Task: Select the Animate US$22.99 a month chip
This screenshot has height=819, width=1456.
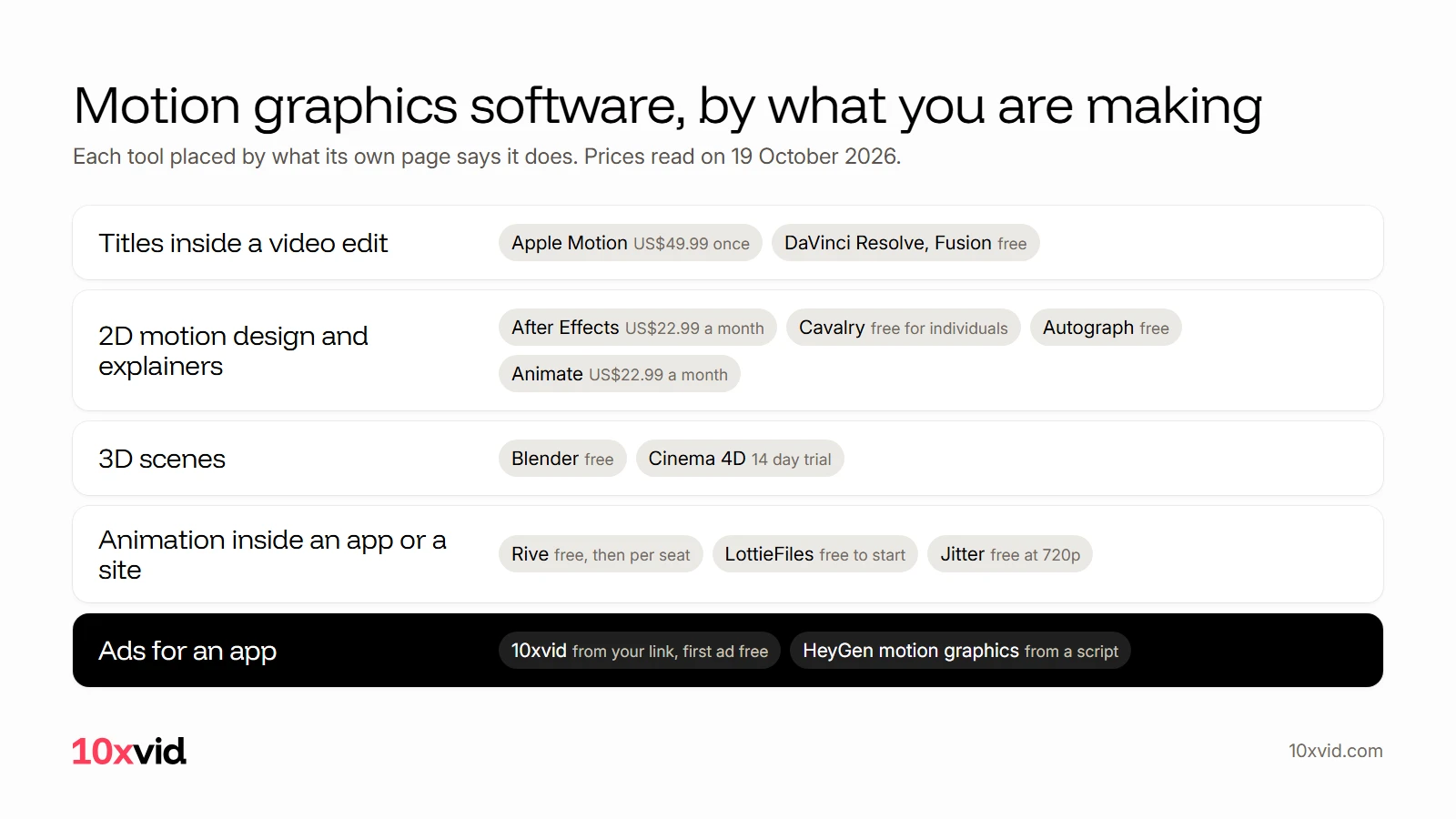Action: (620, 374)
